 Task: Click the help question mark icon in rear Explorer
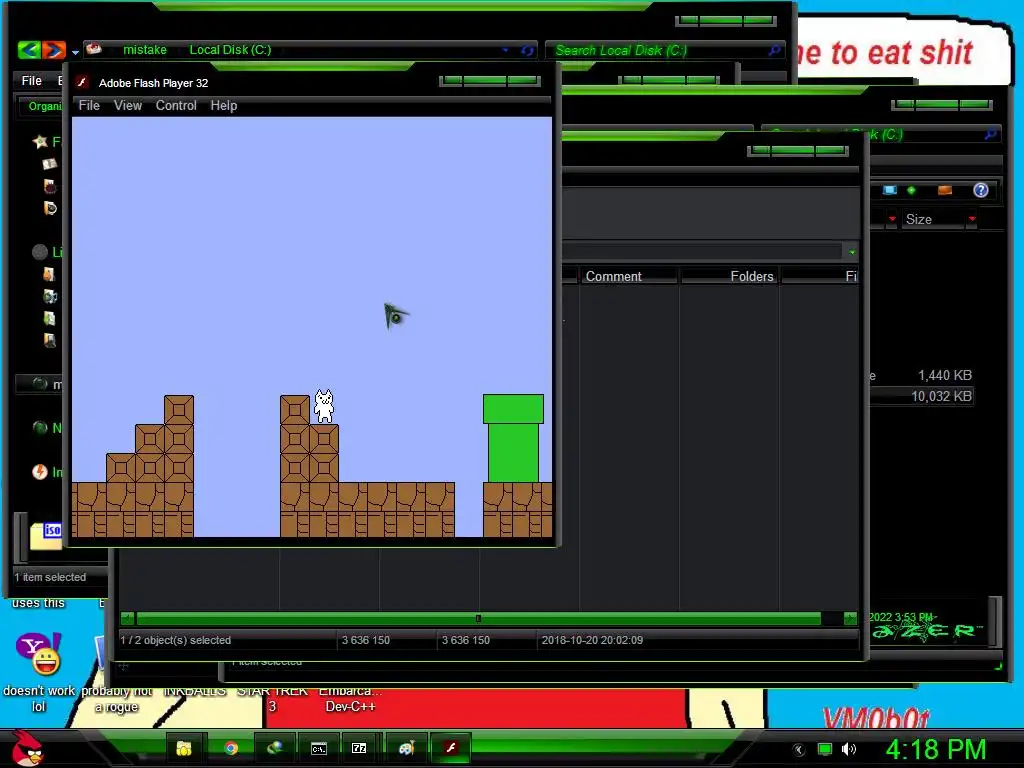(980, 190)
